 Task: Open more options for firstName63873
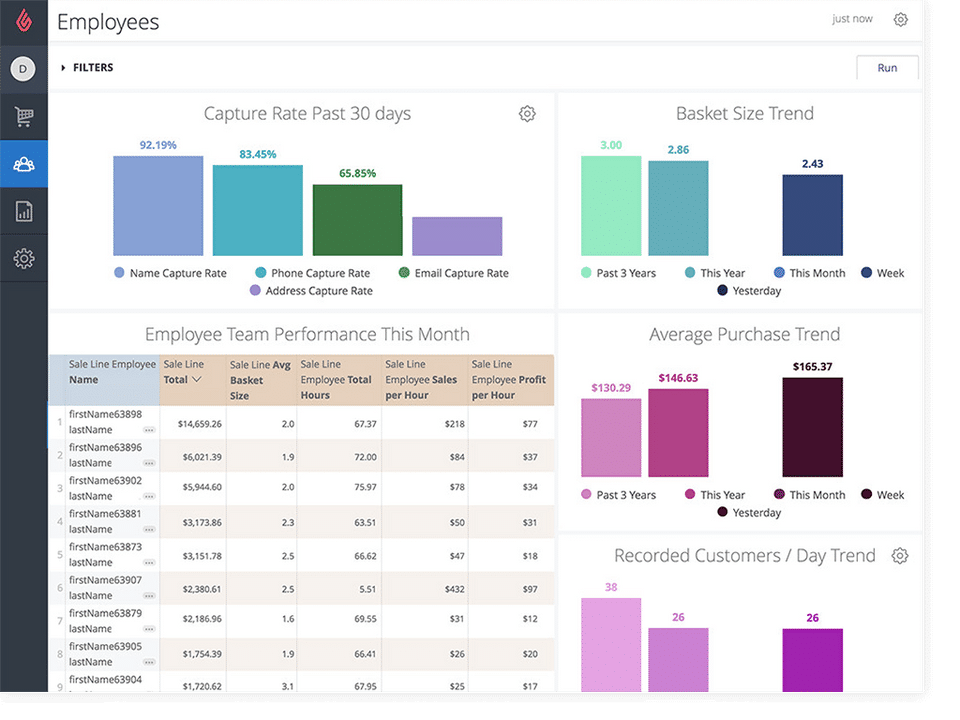click(149, 562)
